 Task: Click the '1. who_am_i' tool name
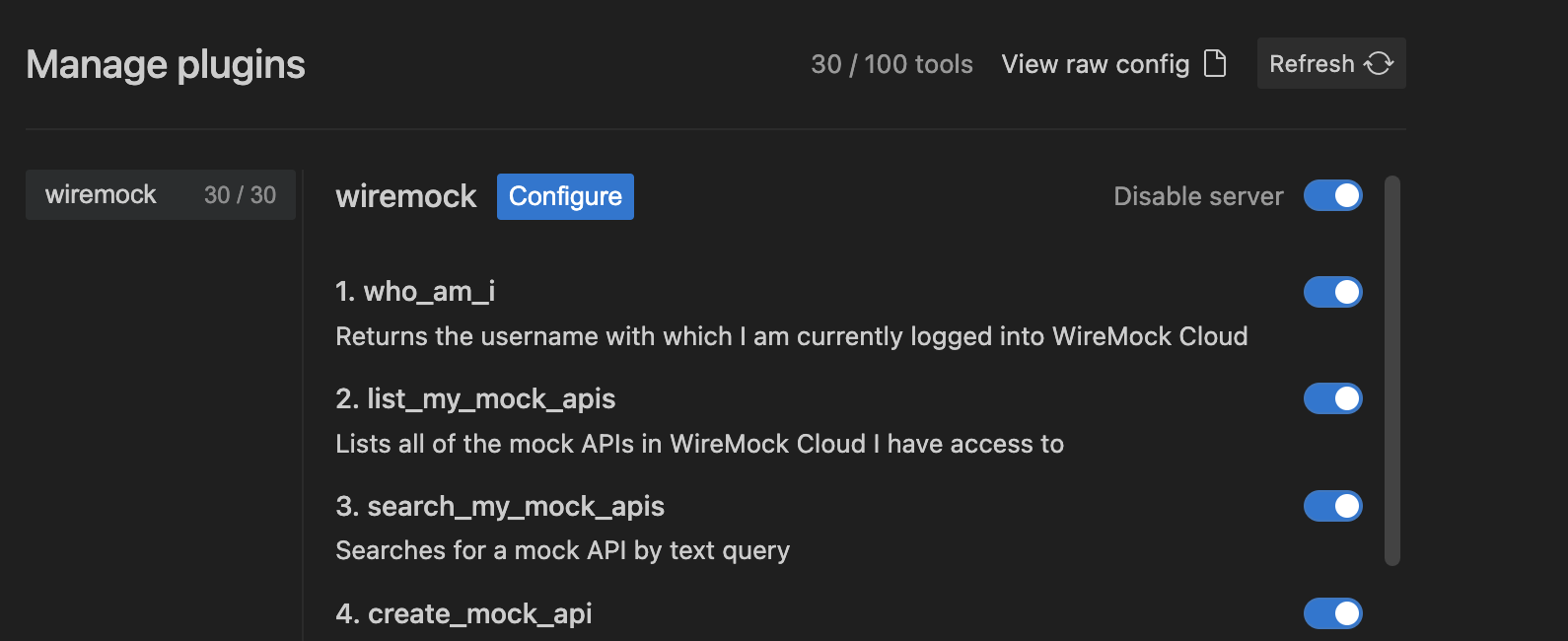pos(415,292)
